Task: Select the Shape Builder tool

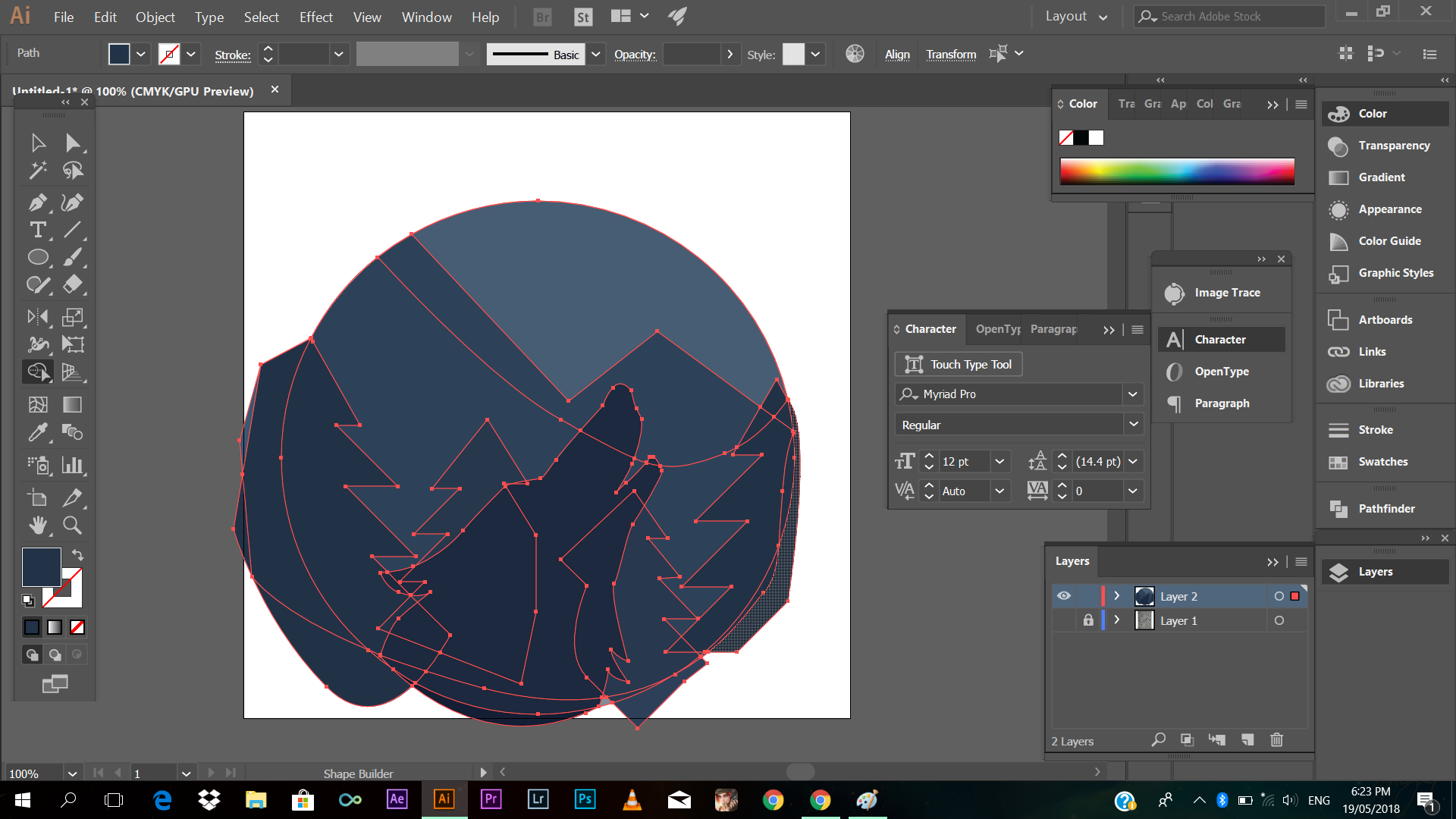Action: 38,372
